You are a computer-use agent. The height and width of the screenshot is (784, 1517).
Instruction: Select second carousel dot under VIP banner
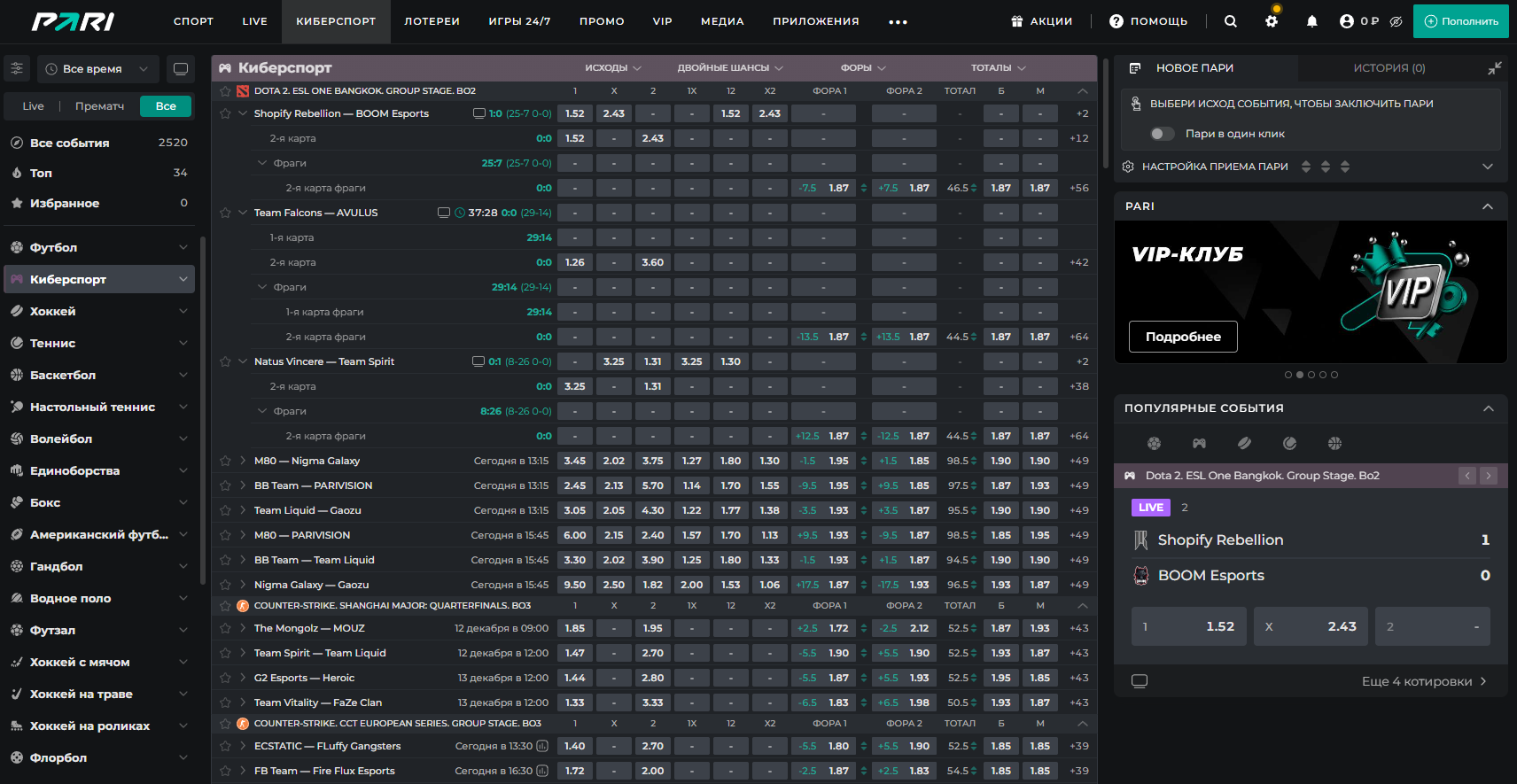(x=1300, y=375)
